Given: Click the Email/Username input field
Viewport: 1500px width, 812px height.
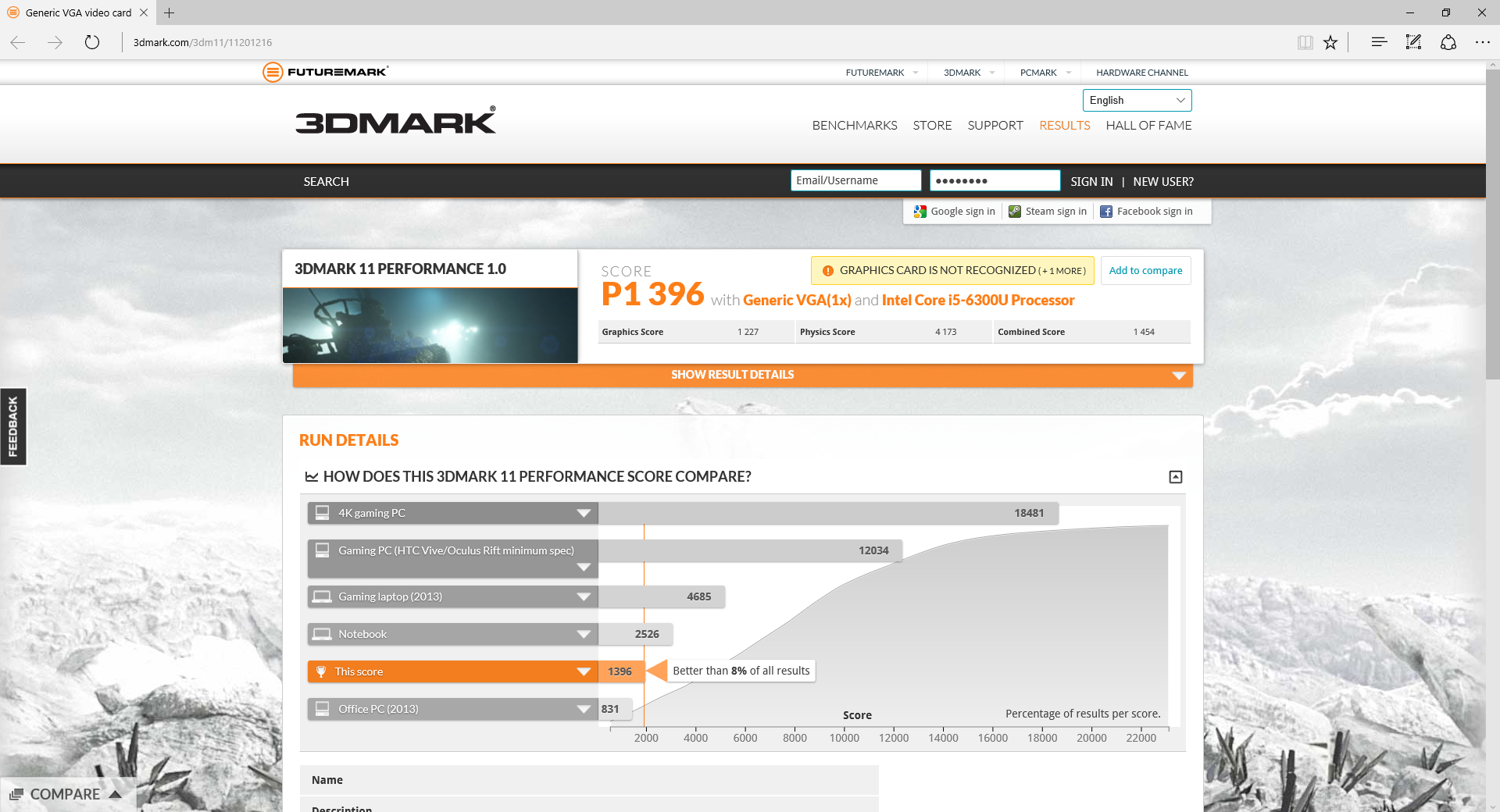Looking at the screenshot, I should click(x=855, y=180).
